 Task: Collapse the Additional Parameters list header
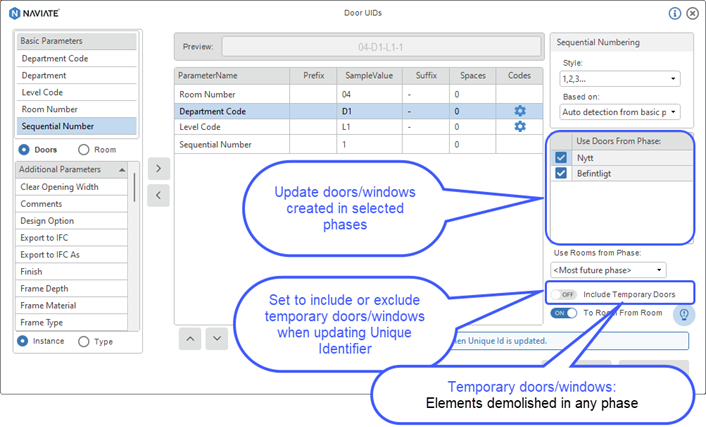pyautogui.click(x=123, y=169)
